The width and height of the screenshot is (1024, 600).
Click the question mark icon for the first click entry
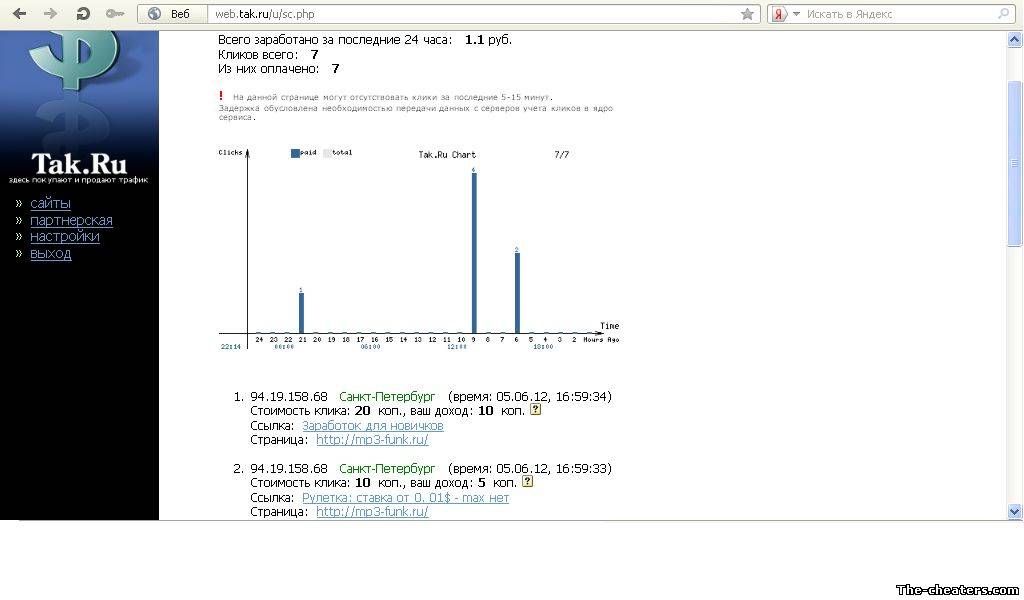pyautogui.click(x=535, y=410)
